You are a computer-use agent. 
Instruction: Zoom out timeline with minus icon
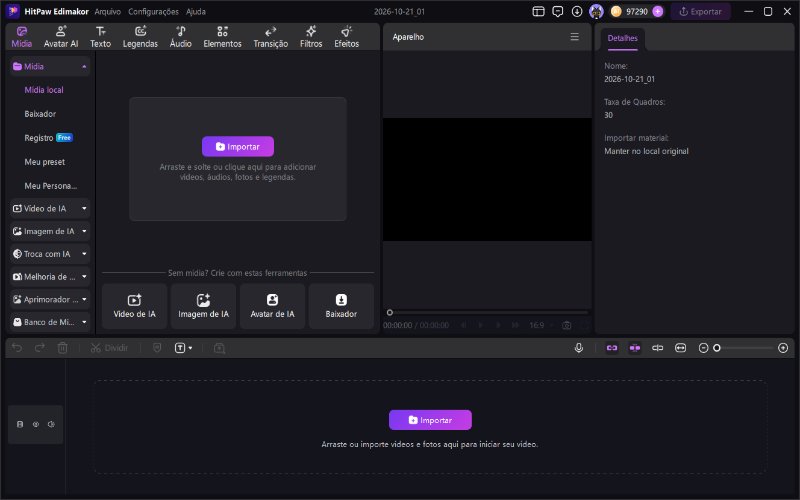(x=703, y=348)
